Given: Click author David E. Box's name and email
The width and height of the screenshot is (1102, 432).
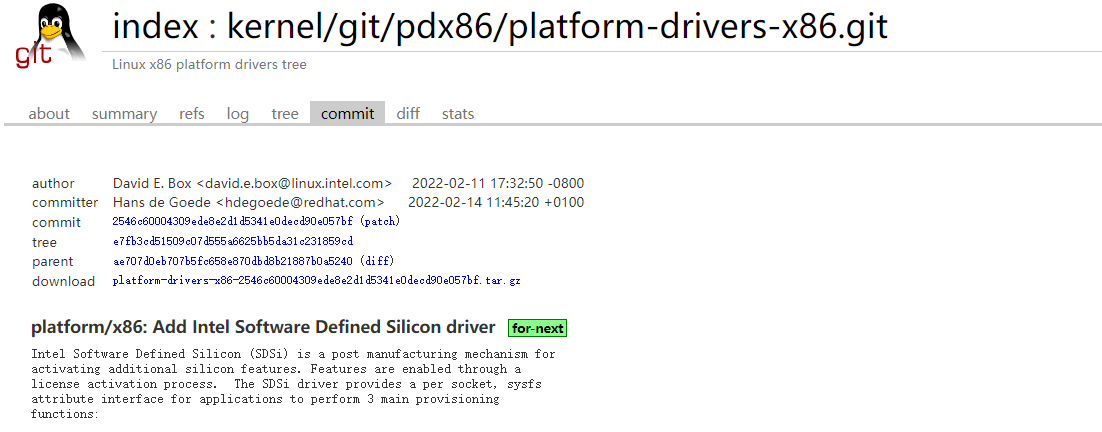Looking at the screenshot, I should coord(252,183).
